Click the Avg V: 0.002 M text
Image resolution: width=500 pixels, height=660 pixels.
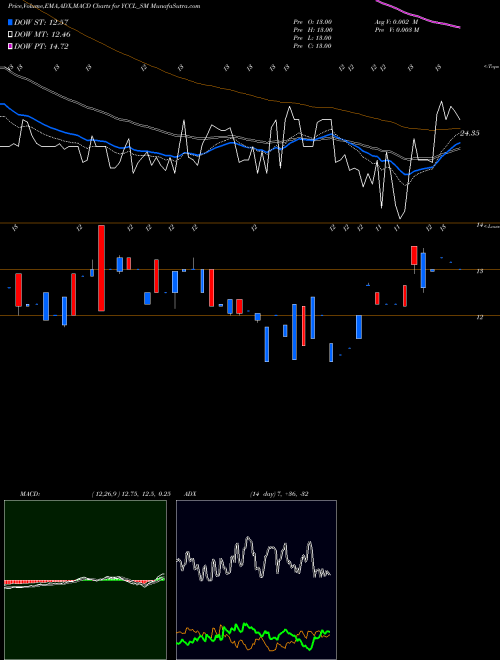[x=396, y=22]
